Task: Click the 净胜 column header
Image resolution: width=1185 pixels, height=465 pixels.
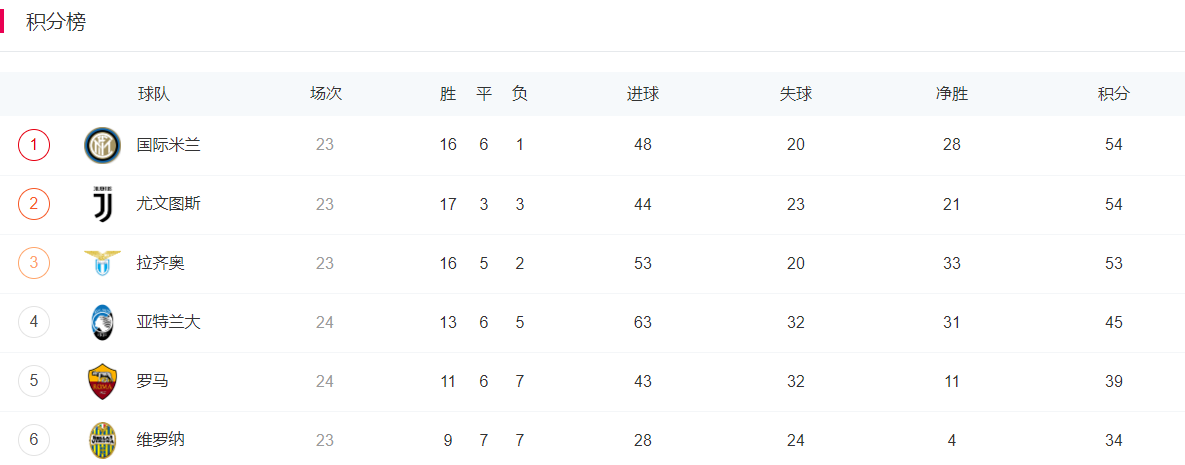Action: coord(951,95)
